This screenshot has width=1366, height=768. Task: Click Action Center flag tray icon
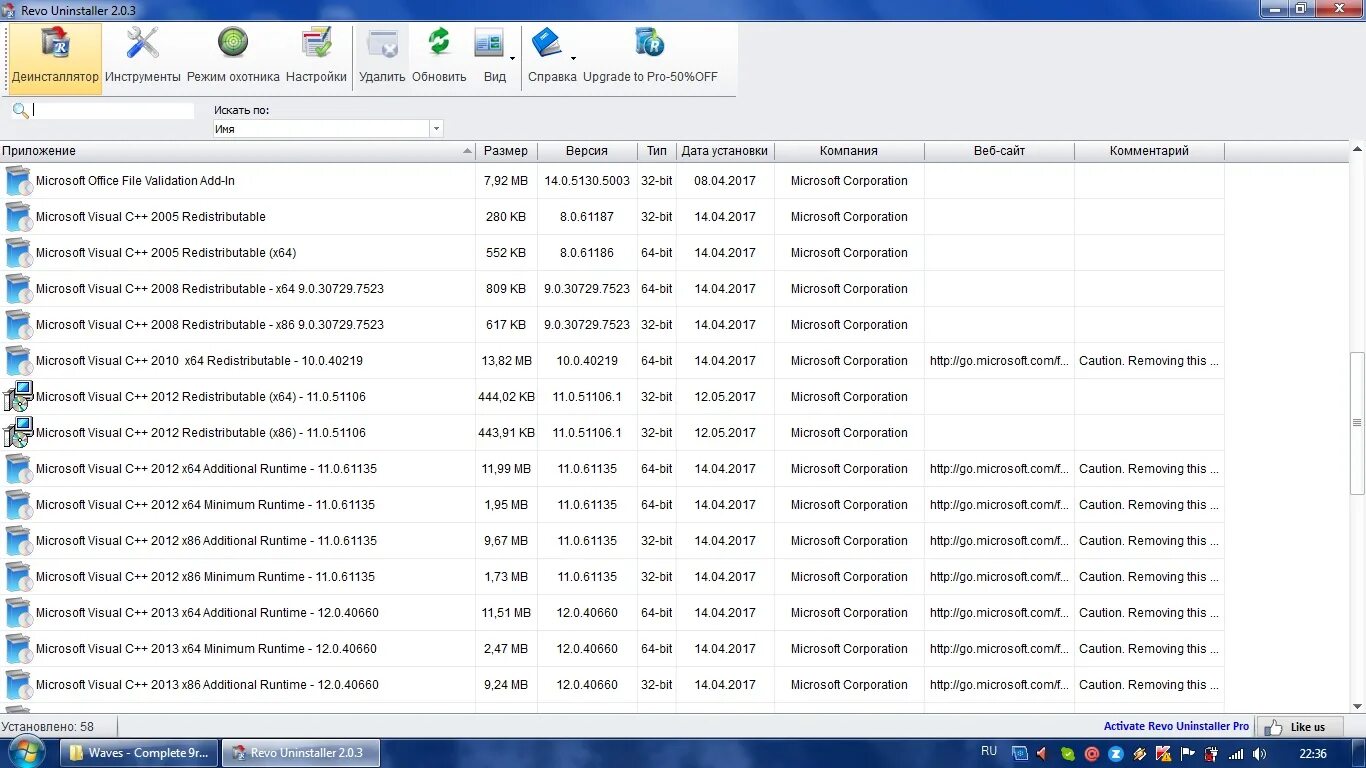1188,754
